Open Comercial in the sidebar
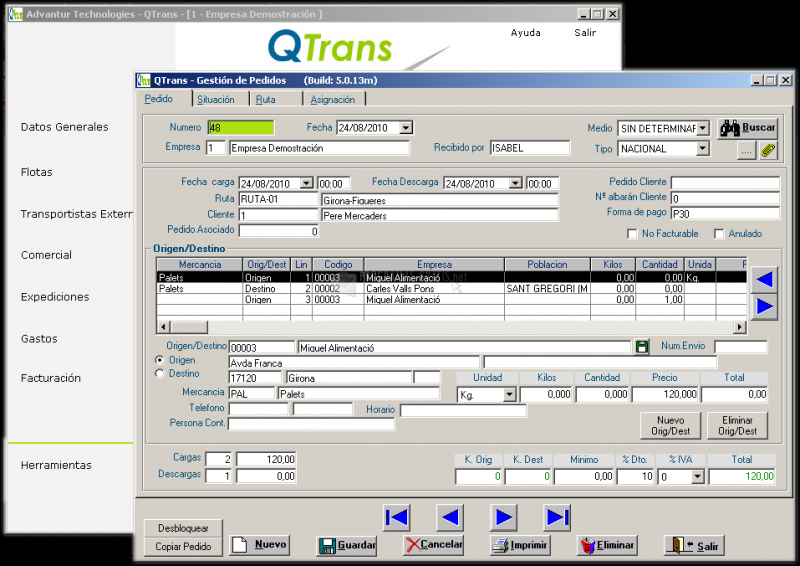This screenshot has width=800, height=566. tap(46, 255)
